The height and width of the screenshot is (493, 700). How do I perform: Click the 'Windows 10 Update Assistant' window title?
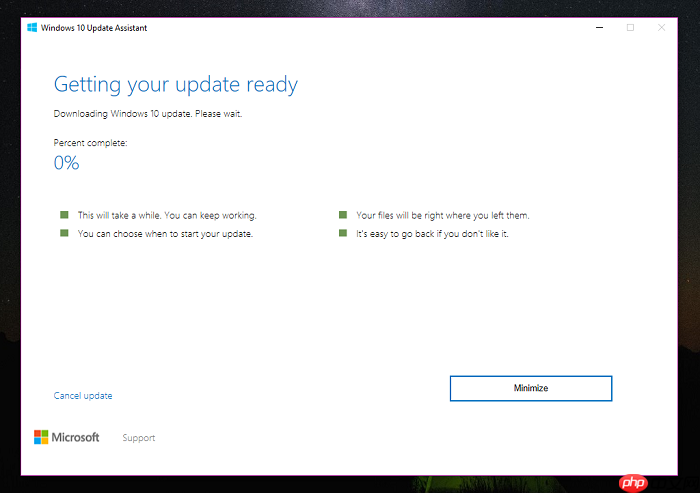click(x=94, y=28)
